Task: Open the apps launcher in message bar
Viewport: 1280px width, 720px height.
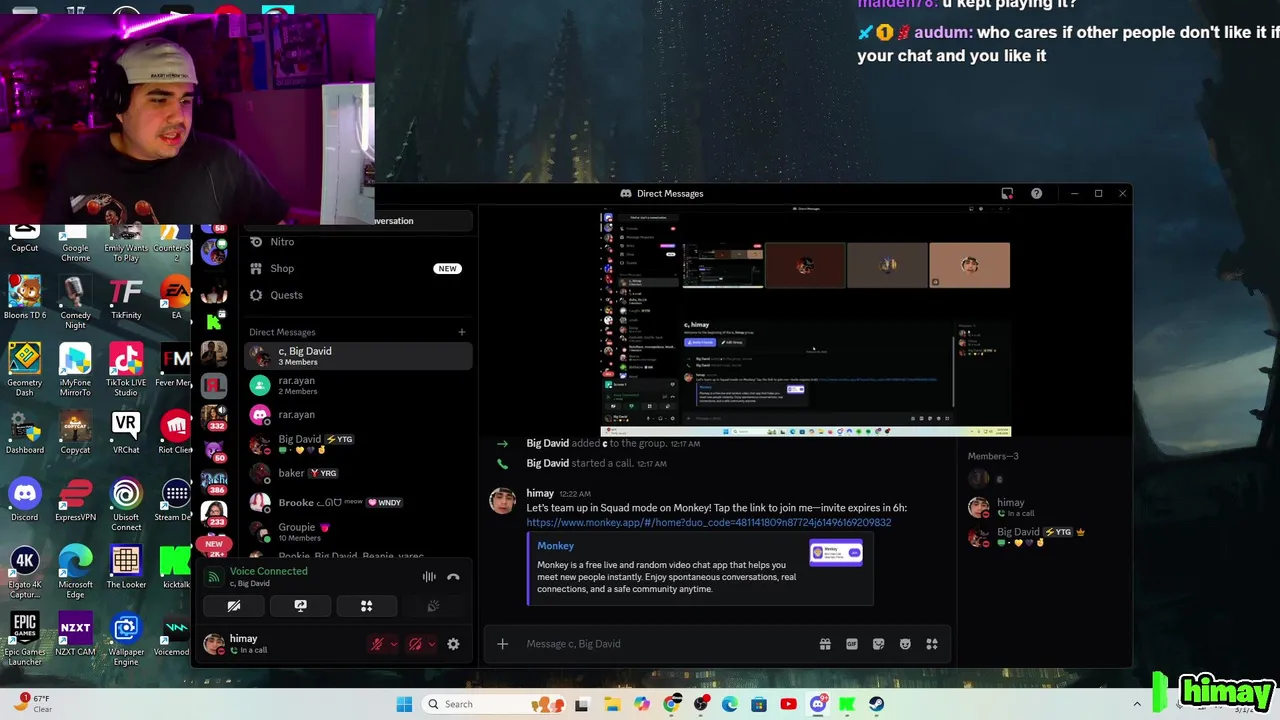Action: [x=932, y=644]
